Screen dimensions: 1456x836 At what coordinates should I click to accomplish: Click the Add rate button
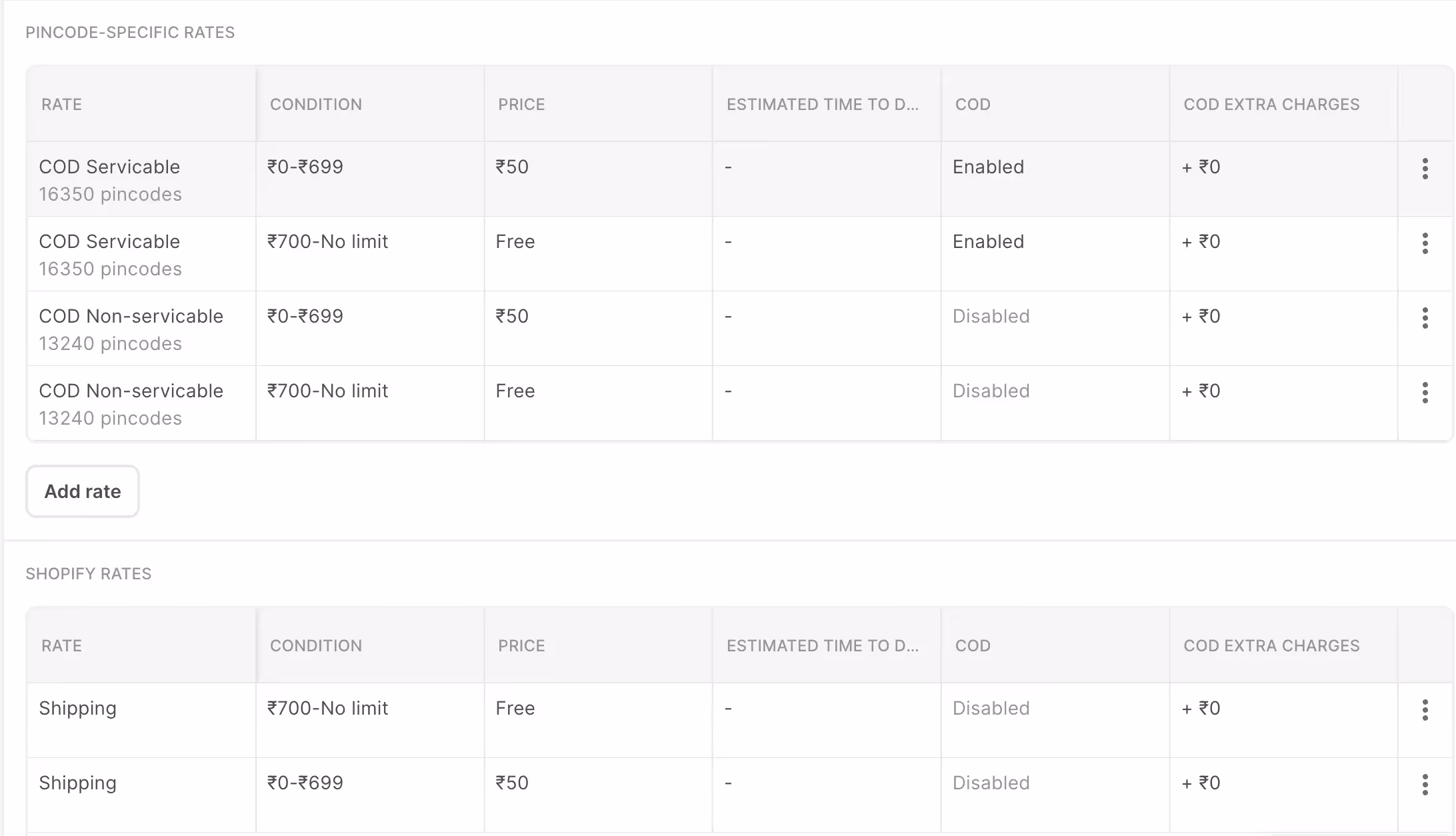(83, 491)
